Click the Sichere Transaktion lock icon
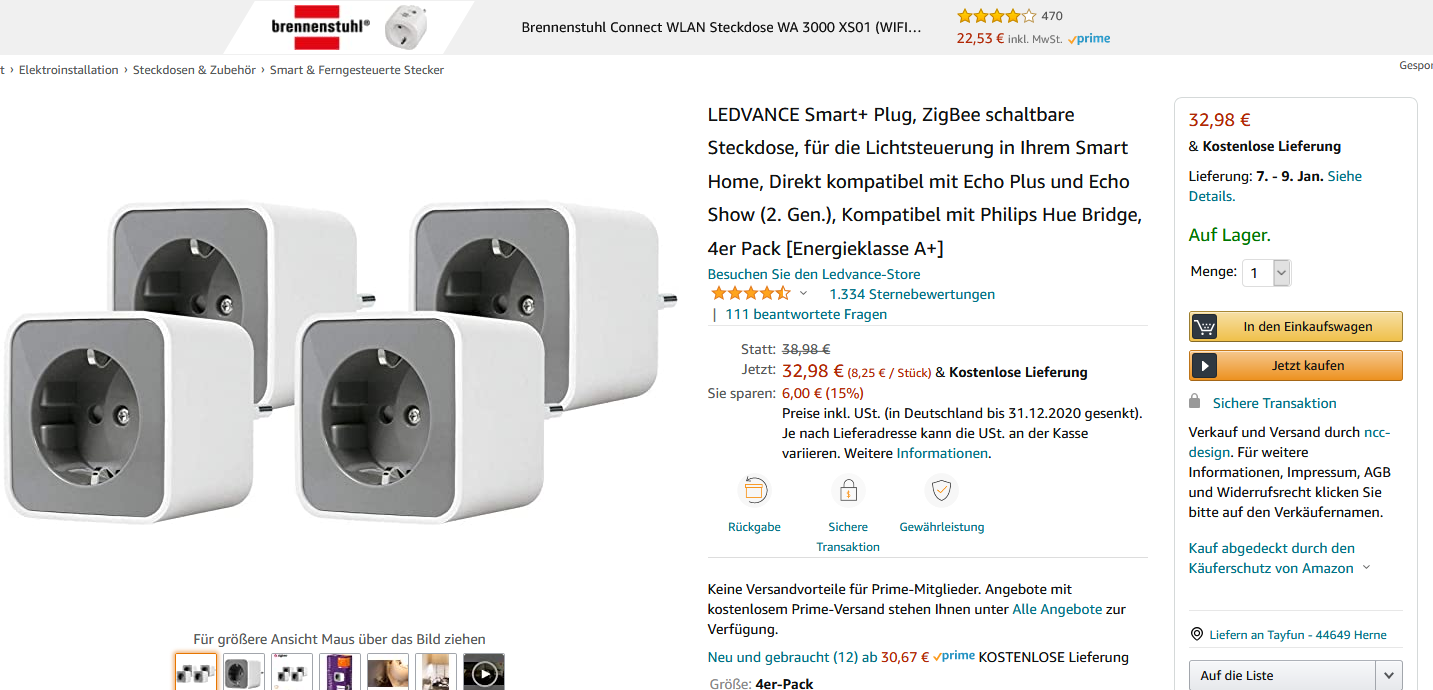1433x690 pixels. pyautogui.click(x=848, y=491)
